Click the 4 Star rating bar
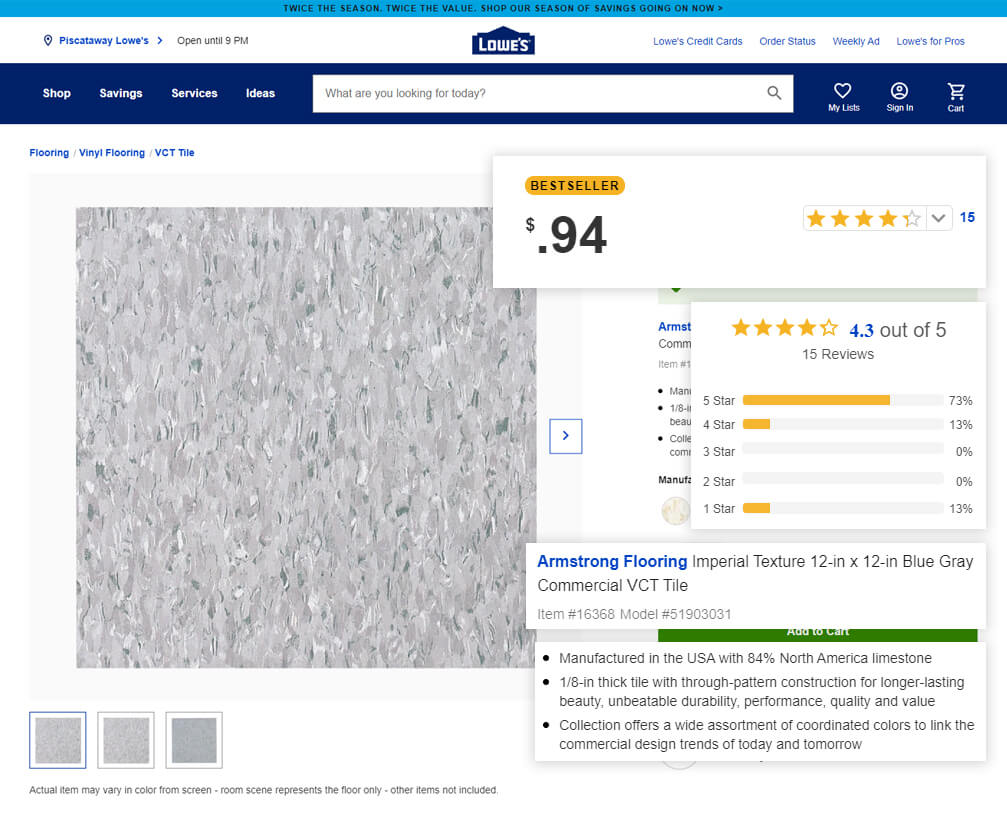Viewport: 1007px width, 831px height. click(x=843, y=424)
